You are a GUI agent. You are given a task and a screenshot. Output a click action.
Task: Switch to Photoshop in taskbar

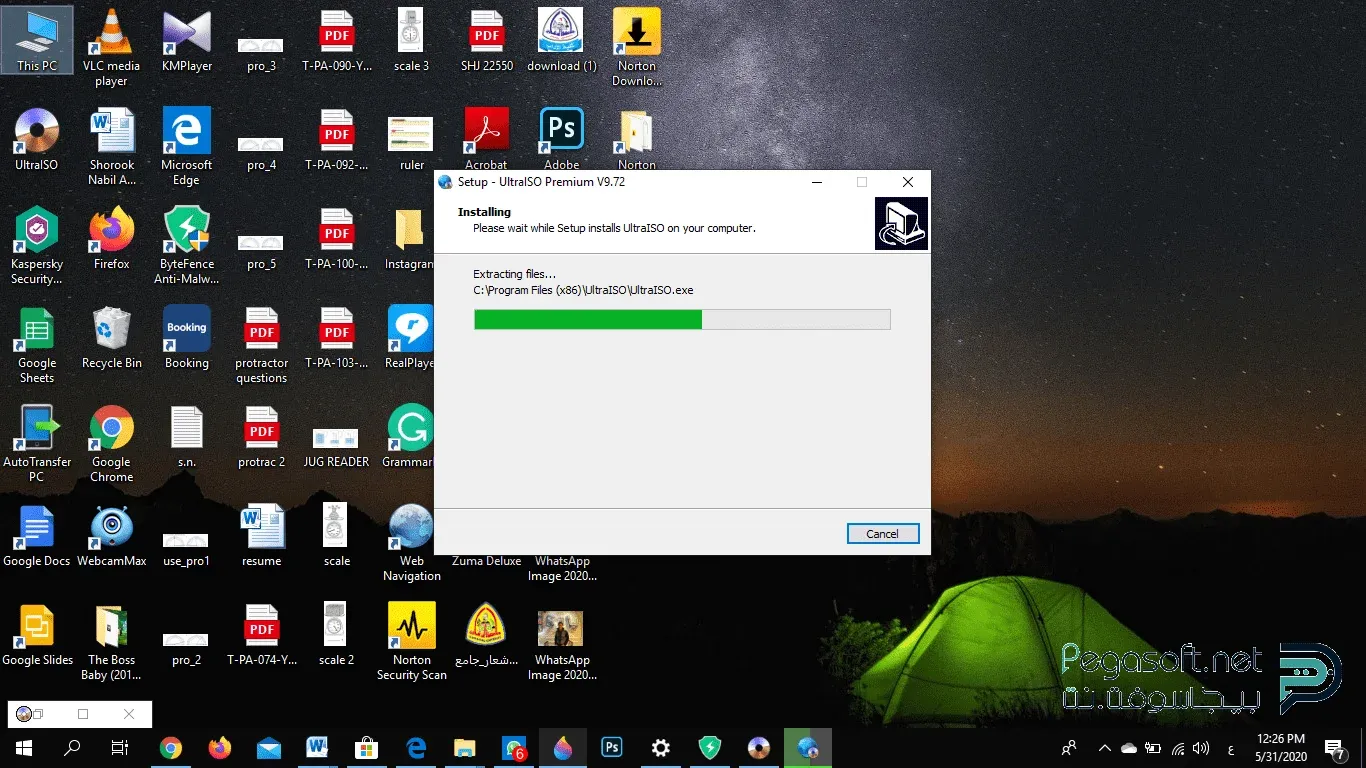[x=612, y=748]
